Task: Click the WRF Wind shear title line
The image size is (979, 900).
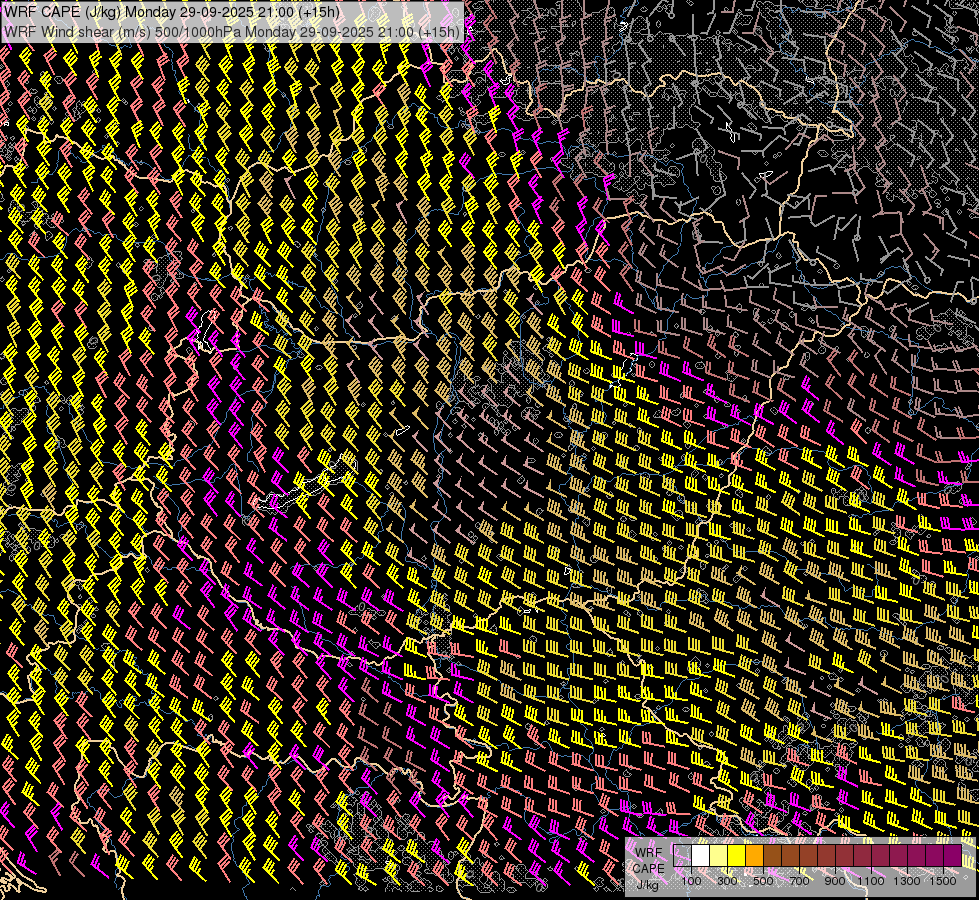Action: 232,31
